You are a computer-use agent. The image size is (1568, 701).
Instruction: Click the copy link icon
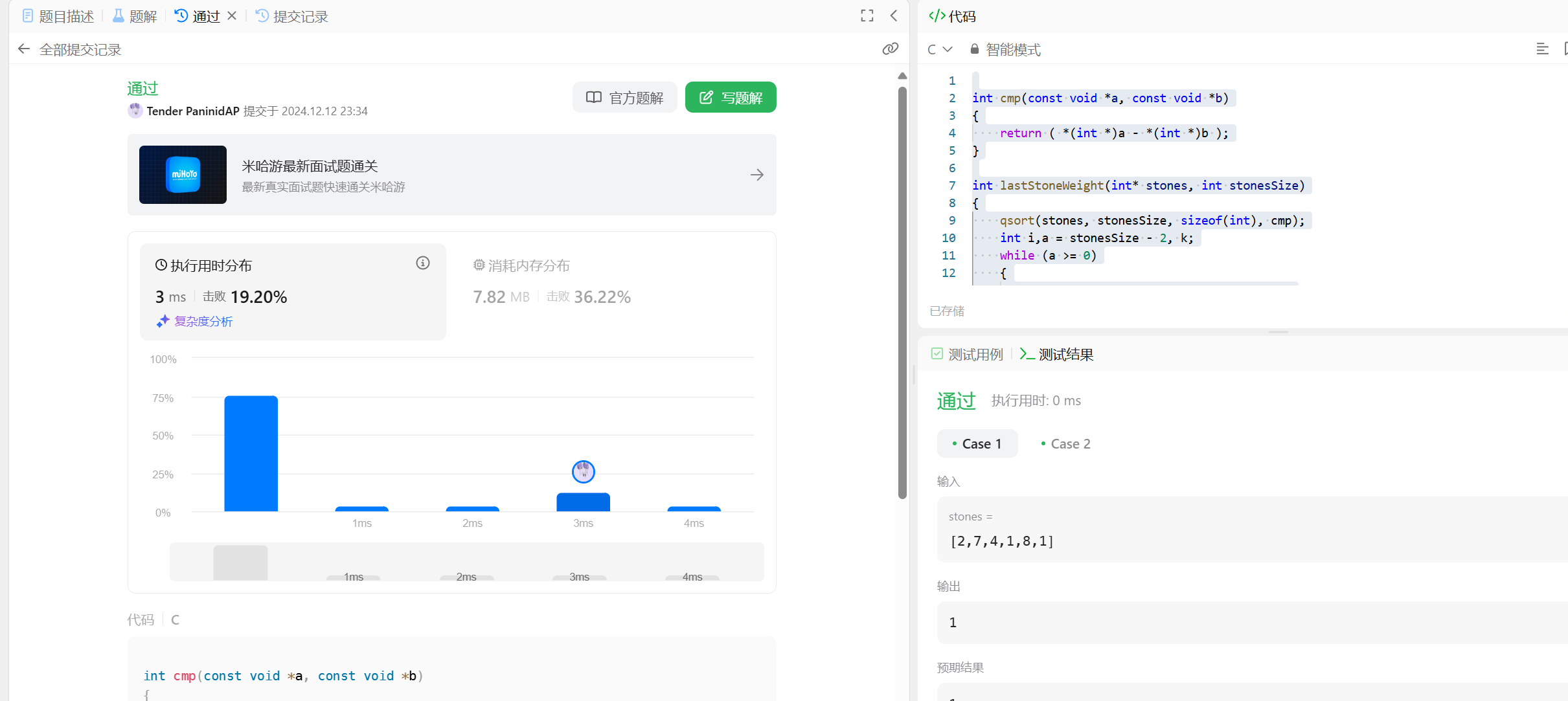pyautogui.click(x=890, y=49)
